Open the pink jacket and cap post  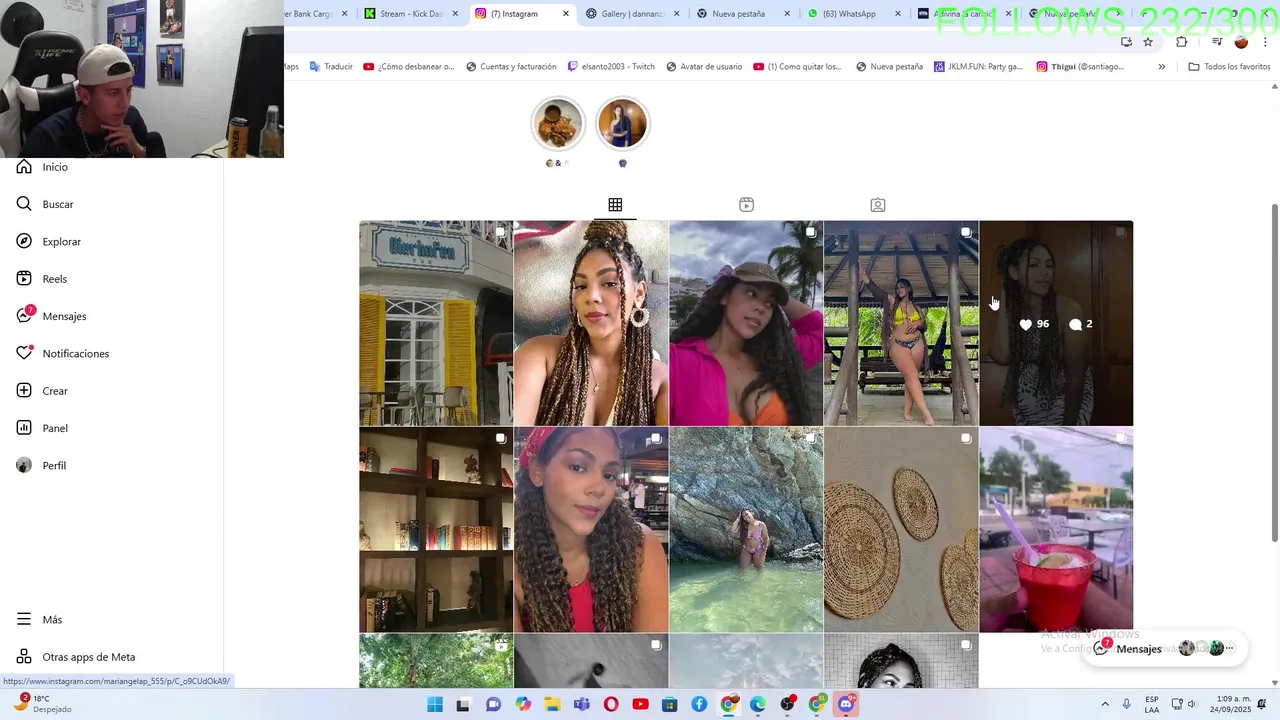pos(746,323)
